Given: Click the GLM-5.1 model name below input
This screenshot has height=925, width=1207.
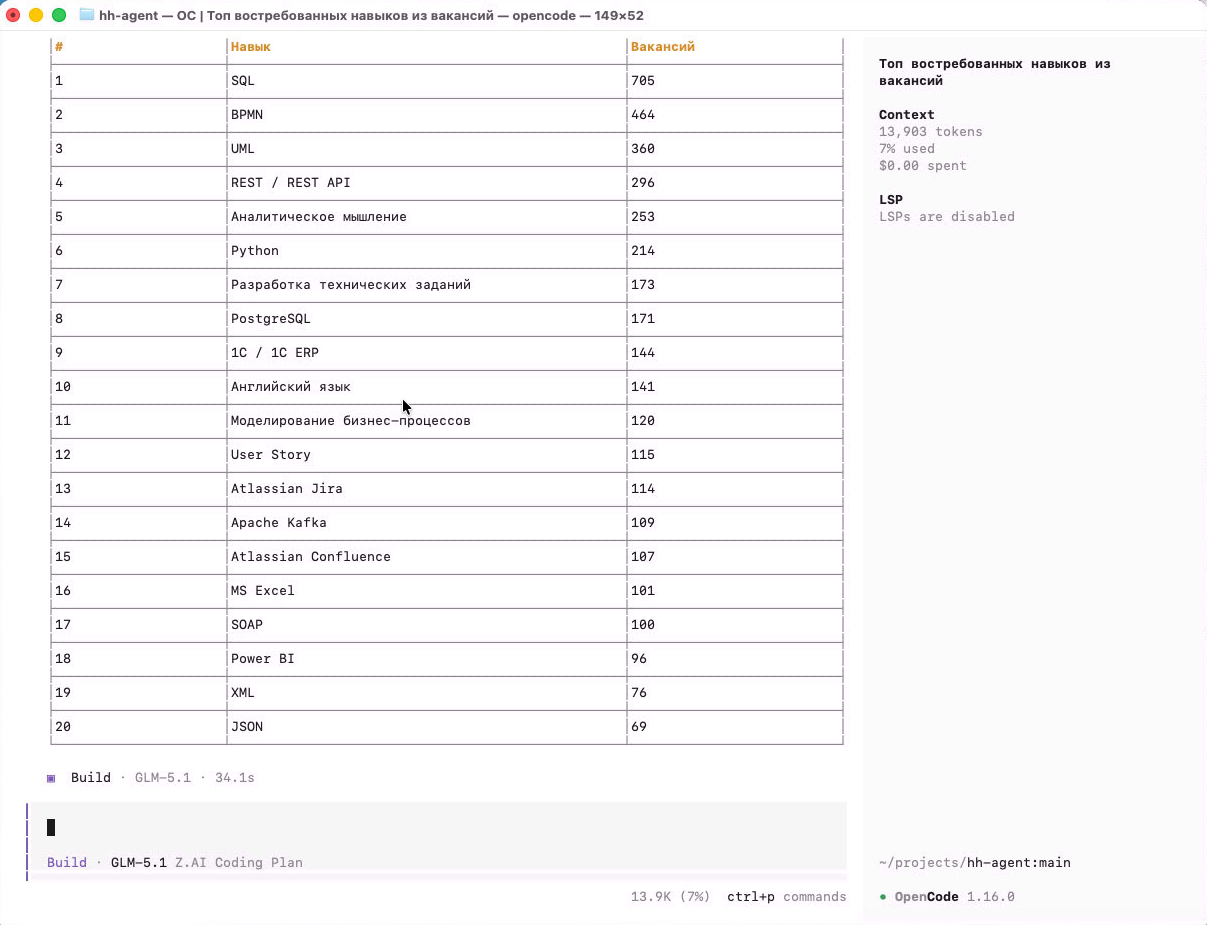Looking at the screenshot, I should click(x=139, y=862).
